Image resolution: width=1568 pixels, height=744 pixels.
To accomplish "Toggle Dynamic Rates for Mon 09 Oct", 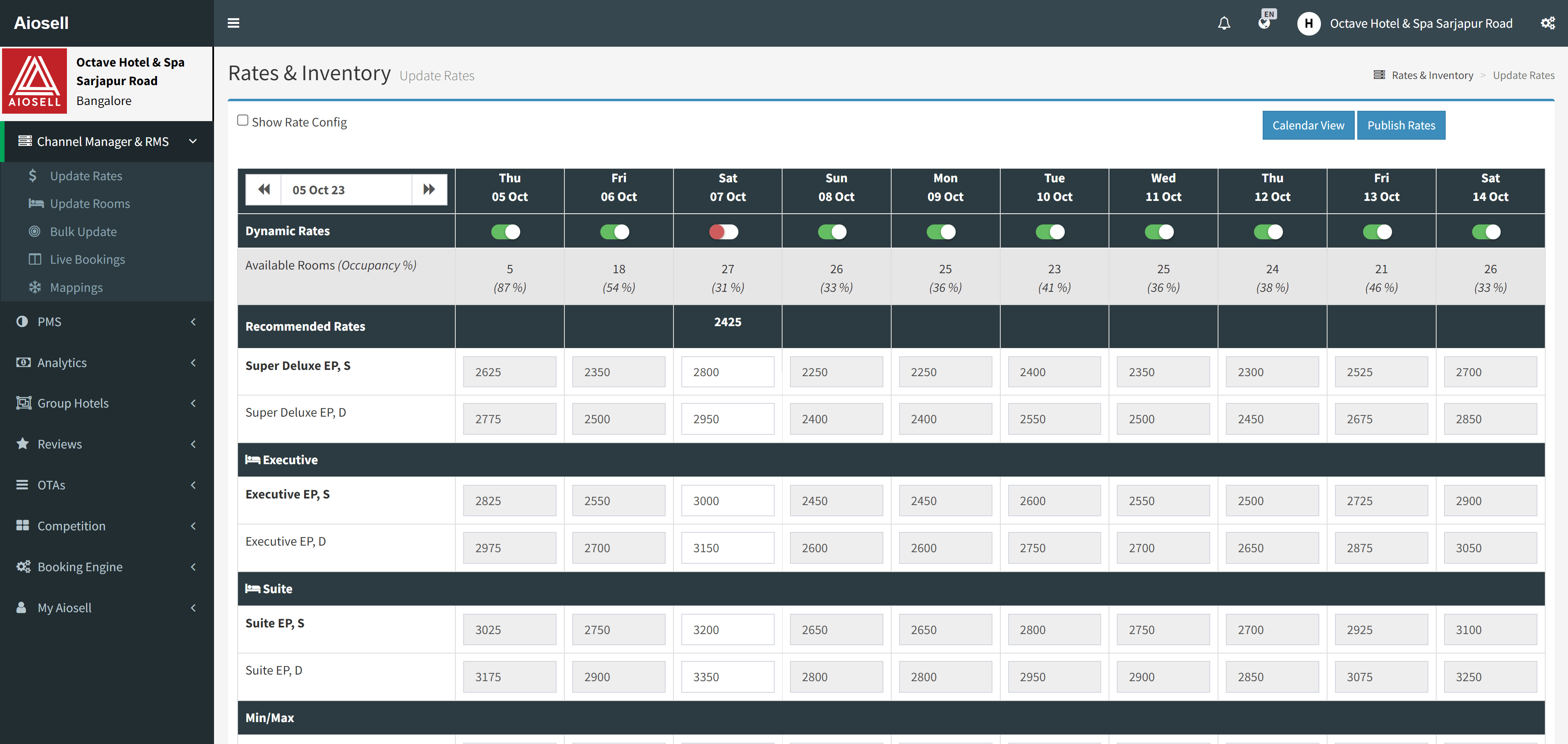I will coord(941,231).
